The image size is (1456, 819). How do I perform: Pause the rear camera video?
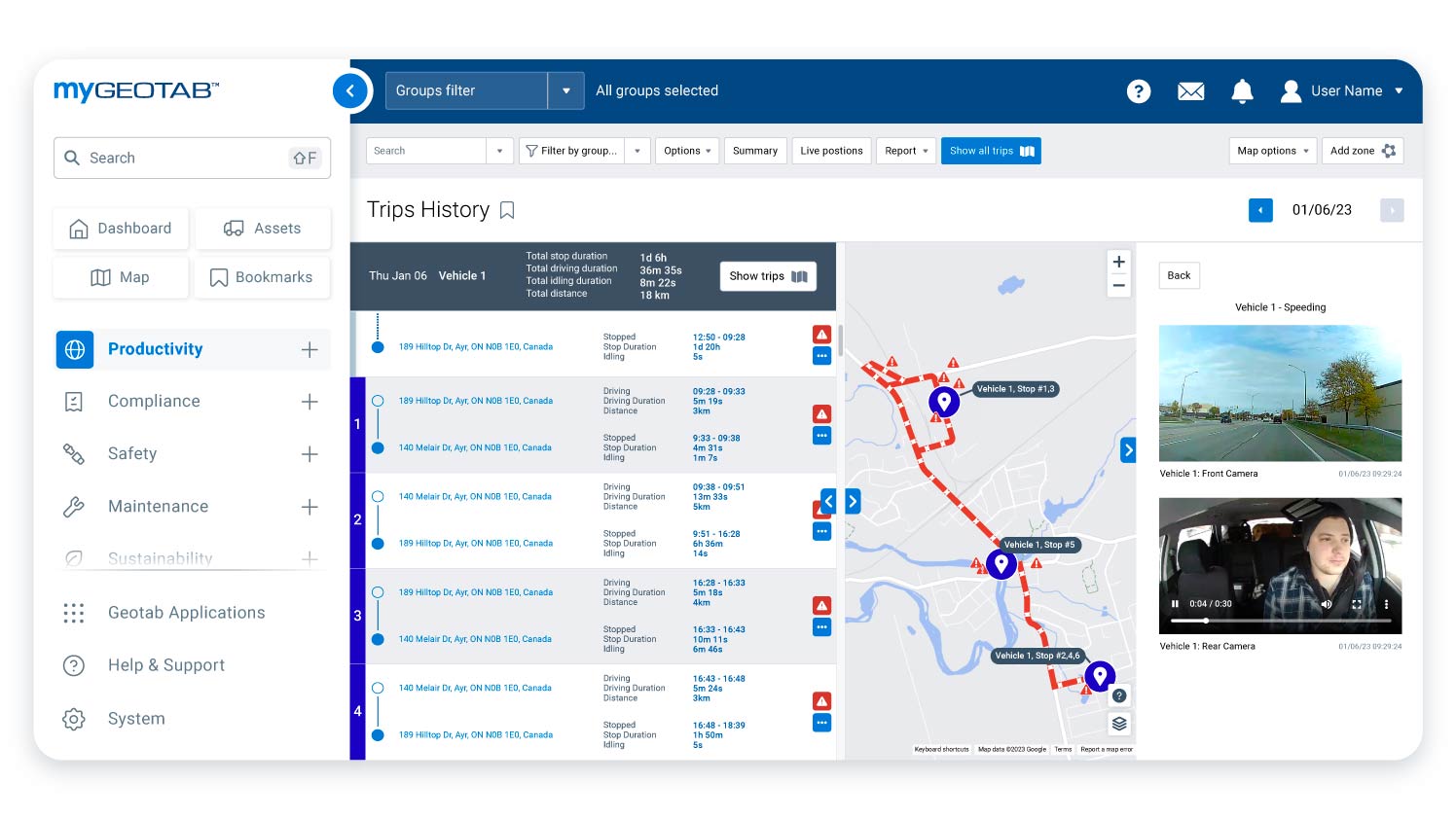[x=1175, y=604]
